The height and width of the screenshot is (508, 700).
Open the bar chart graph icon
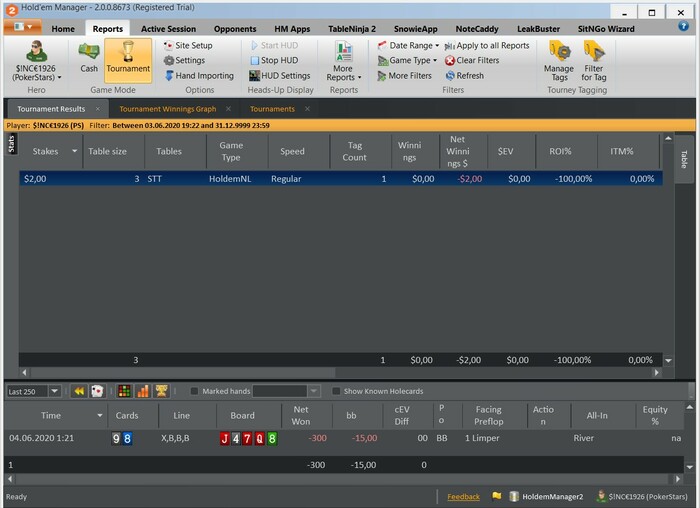[142, 391]
